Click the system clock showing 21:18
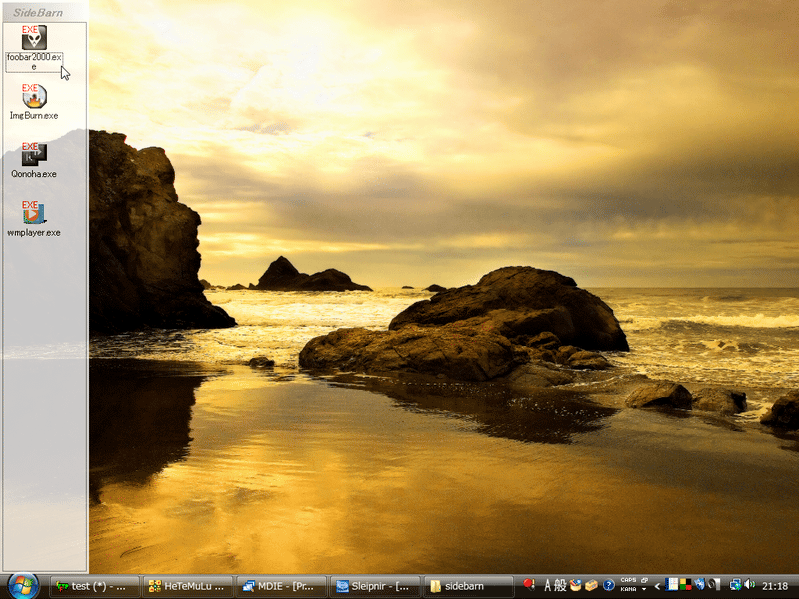The height and width of the screenshot is (599, 799). 775,586
